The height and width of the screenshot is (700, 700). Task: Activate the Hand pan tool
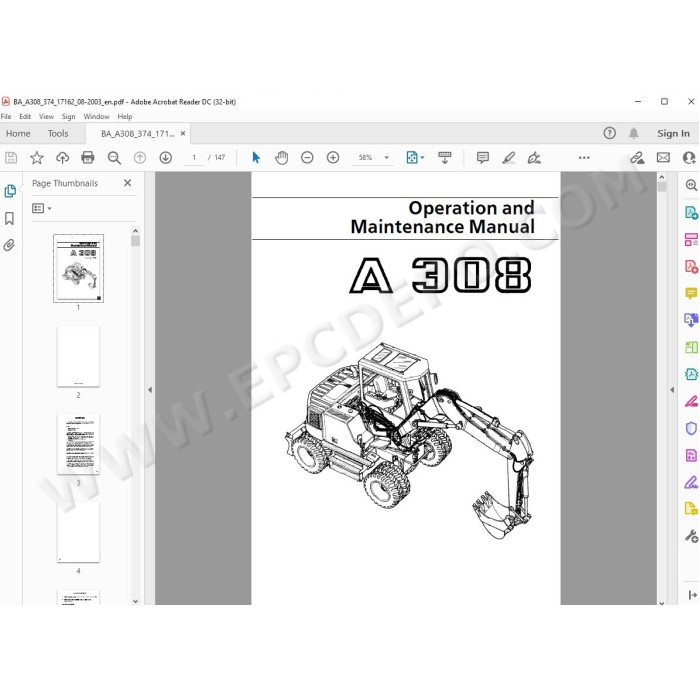click(x=282, y=158)
